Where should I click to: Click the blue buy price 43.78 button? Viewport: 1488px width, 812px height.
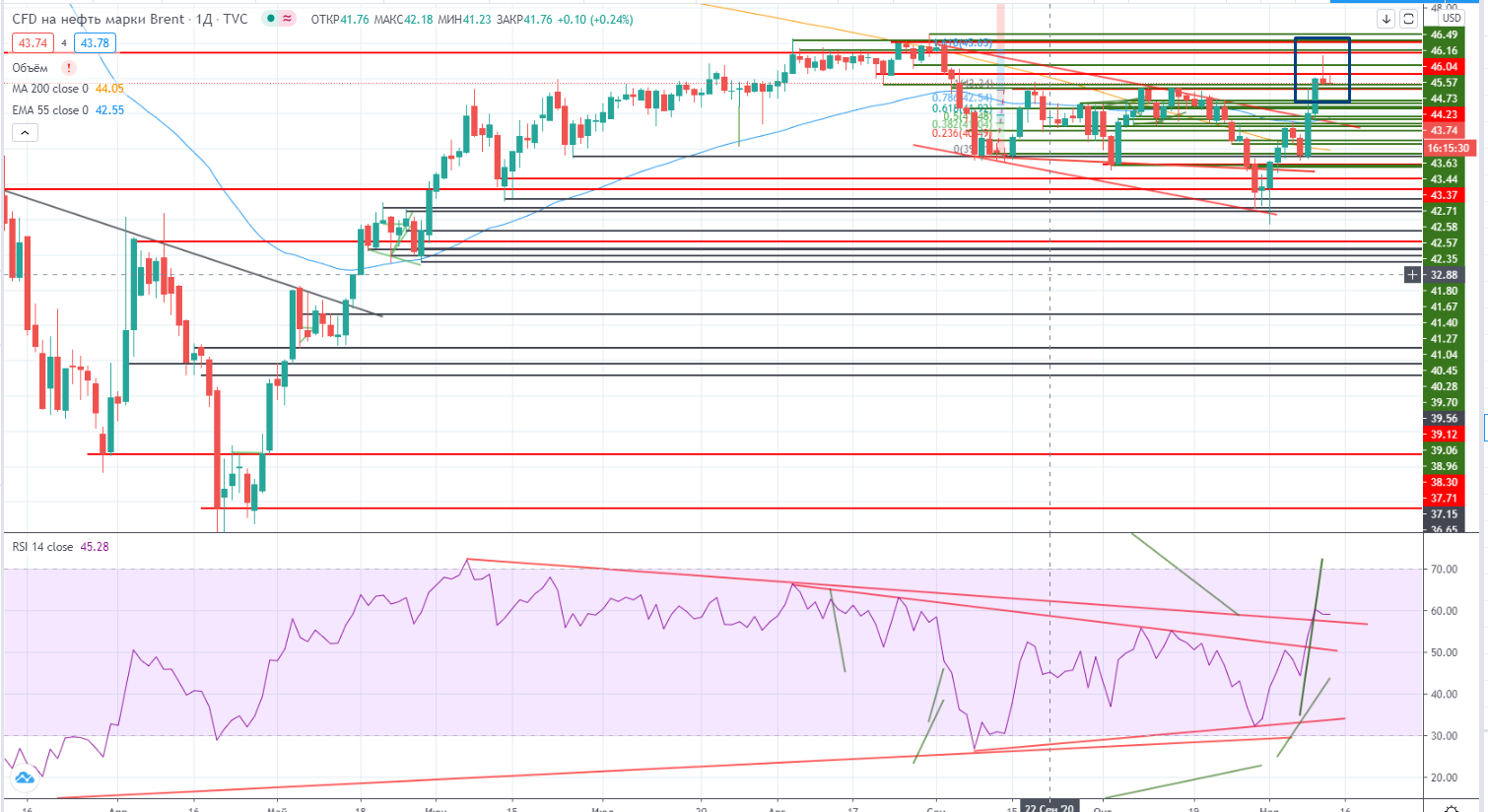tap(95, 43)
